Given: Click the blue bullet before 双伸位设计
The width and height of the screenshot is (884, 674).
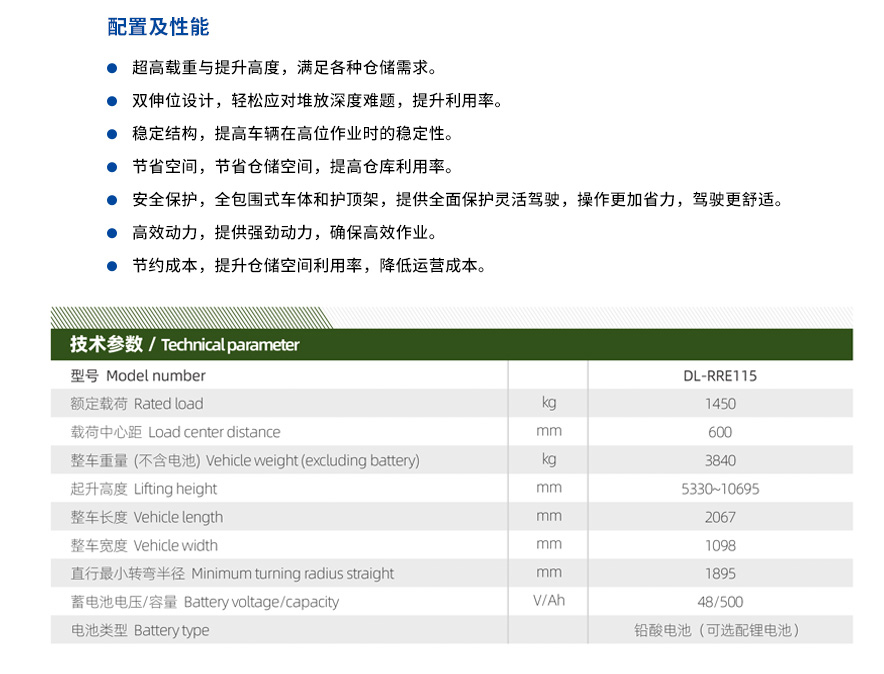Looking at the screenshot, I should click(113, 101).
